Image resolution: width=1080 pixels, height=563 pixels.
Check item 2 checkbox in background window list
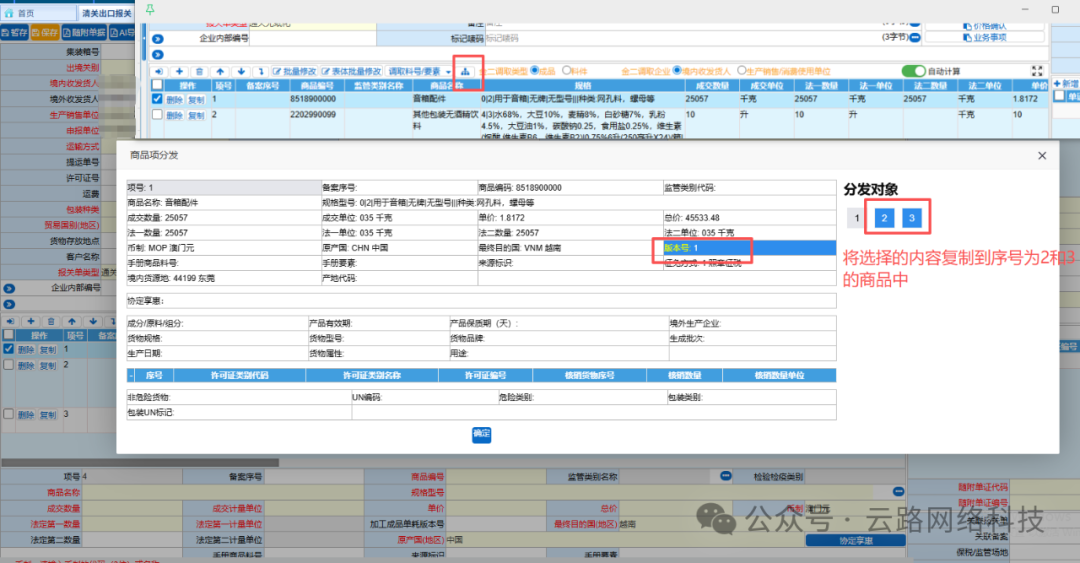coord(8,365)
